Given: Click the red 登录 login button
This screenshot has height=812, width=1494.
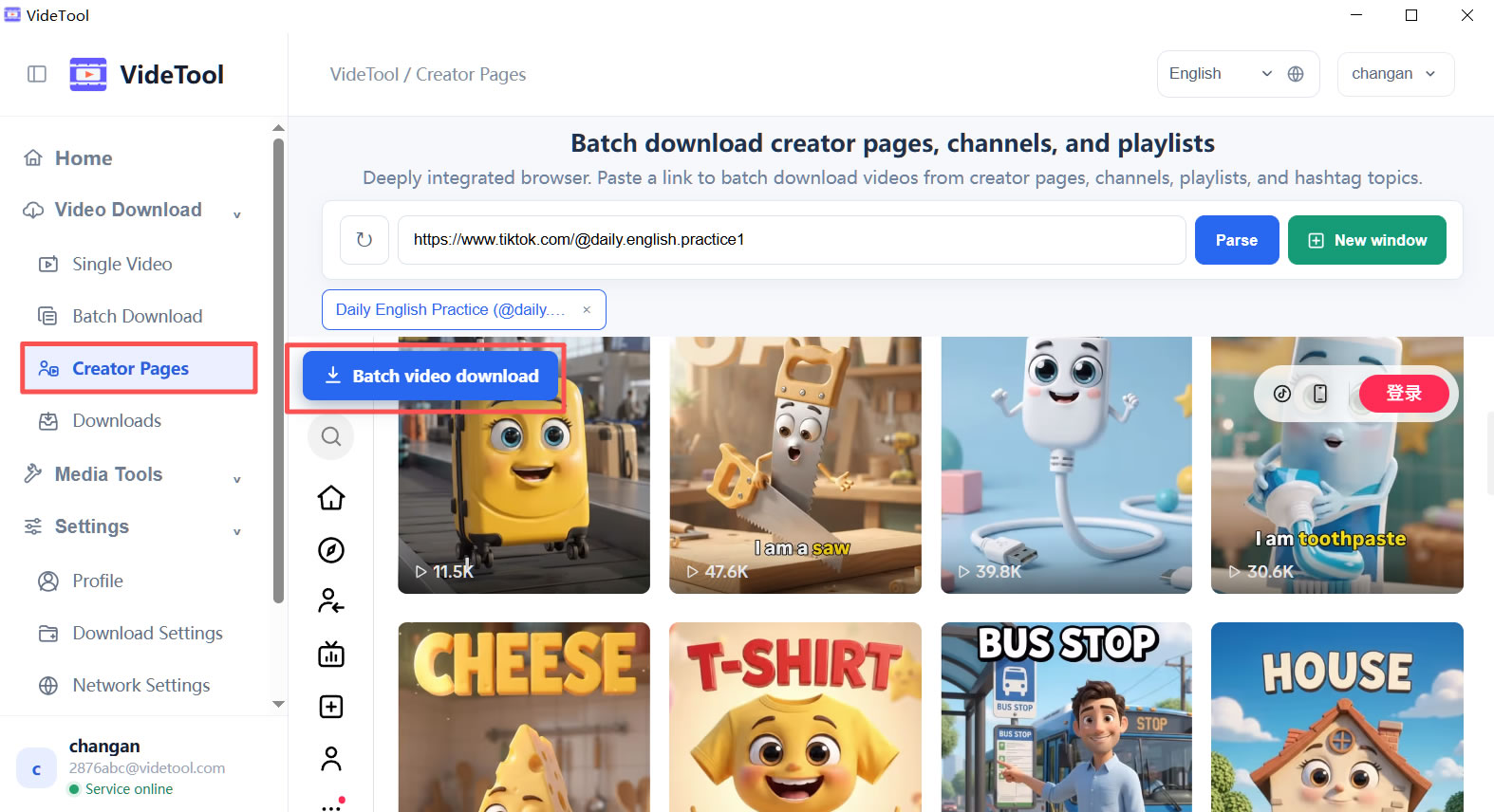Looking at the screenshot, I should click(x=1404, y=394).
